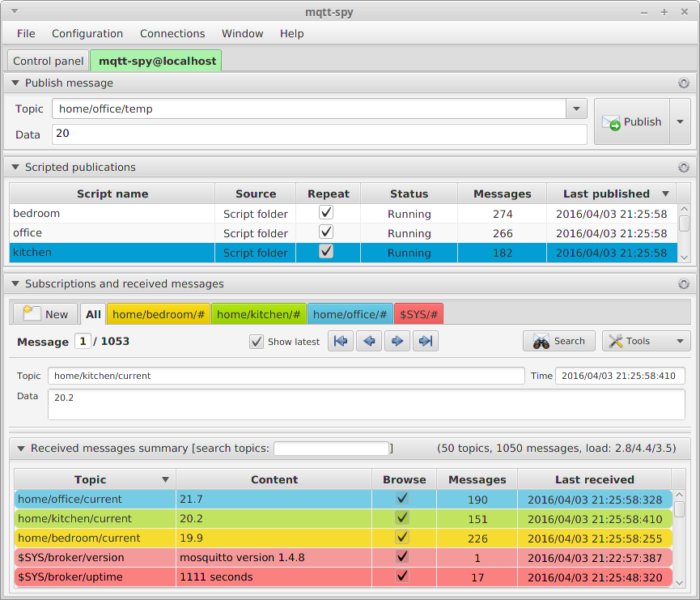
Task: Click the Messages column header in scripts table
Action: (x=502, y=194)
